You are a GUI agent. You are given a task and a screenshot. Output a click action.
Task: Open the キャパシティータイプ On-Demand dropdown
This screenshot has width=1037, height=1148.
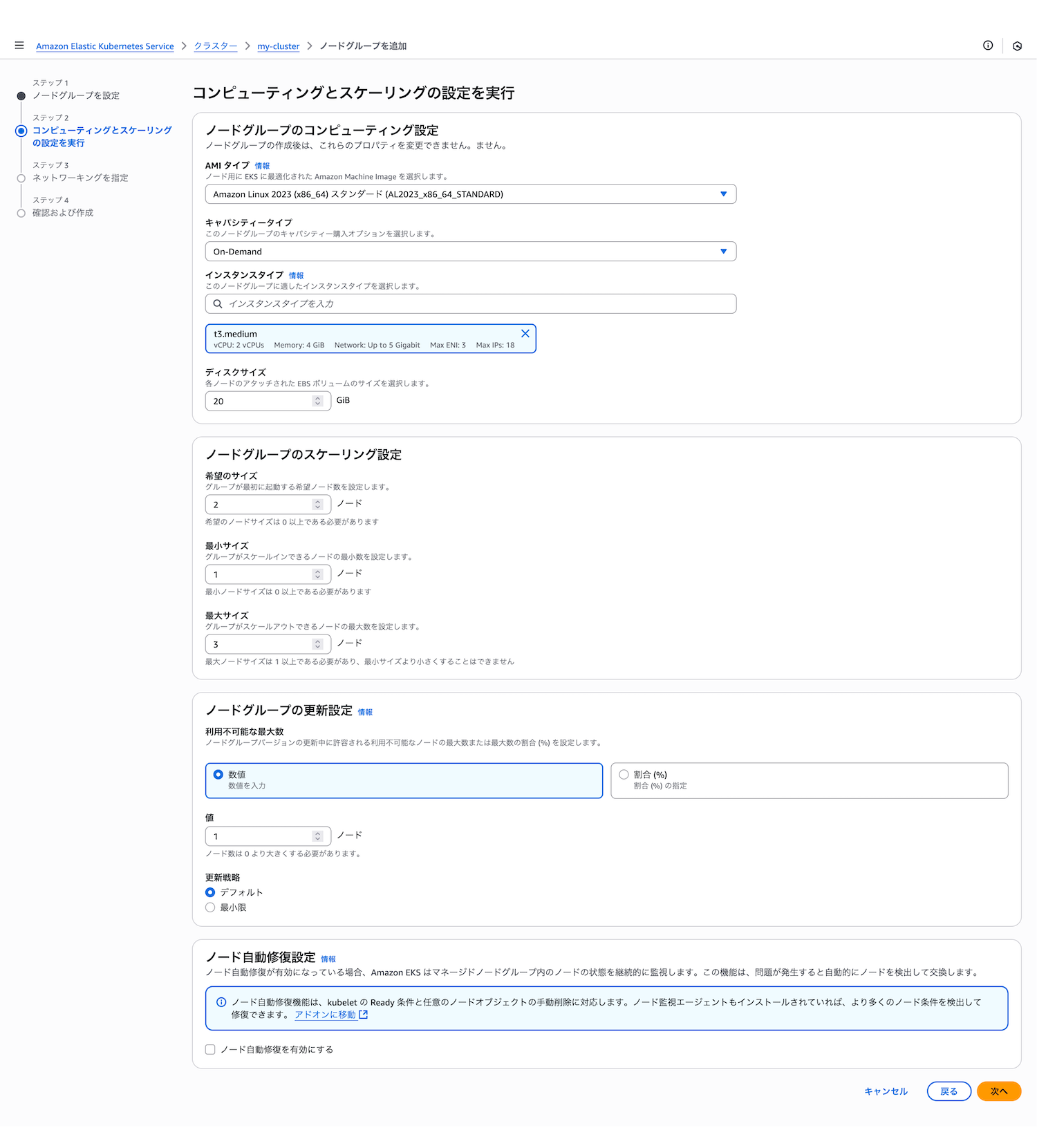point(470,252)
